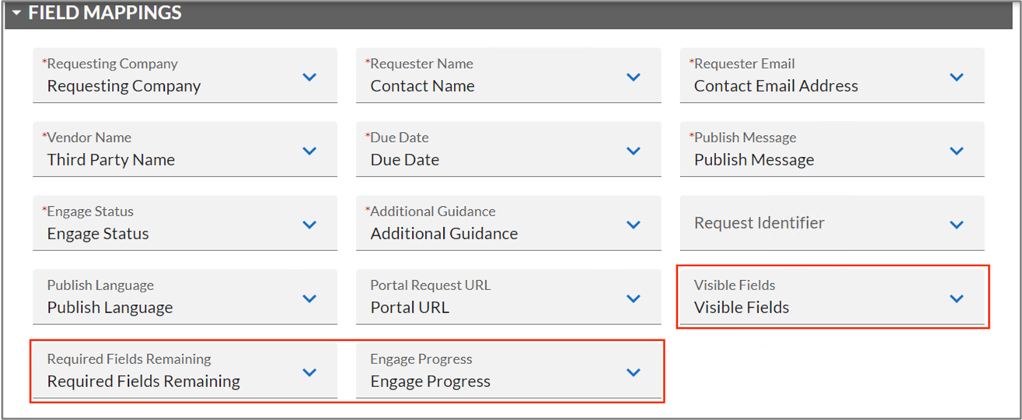
Task: Expand the Requester Name dropdown arrow
Action: click(x=633, y=77)
